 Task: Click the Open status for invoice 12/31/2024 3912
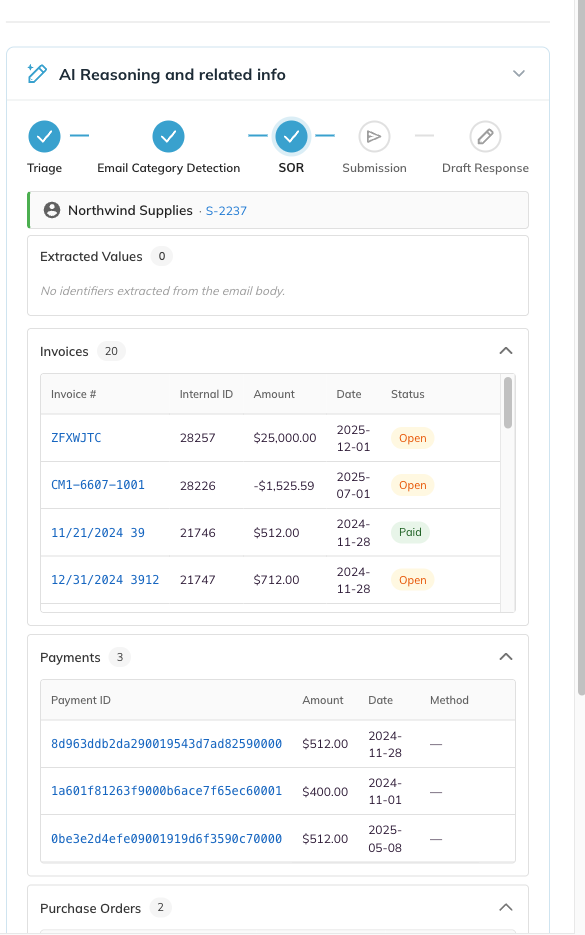pos(413,580)
